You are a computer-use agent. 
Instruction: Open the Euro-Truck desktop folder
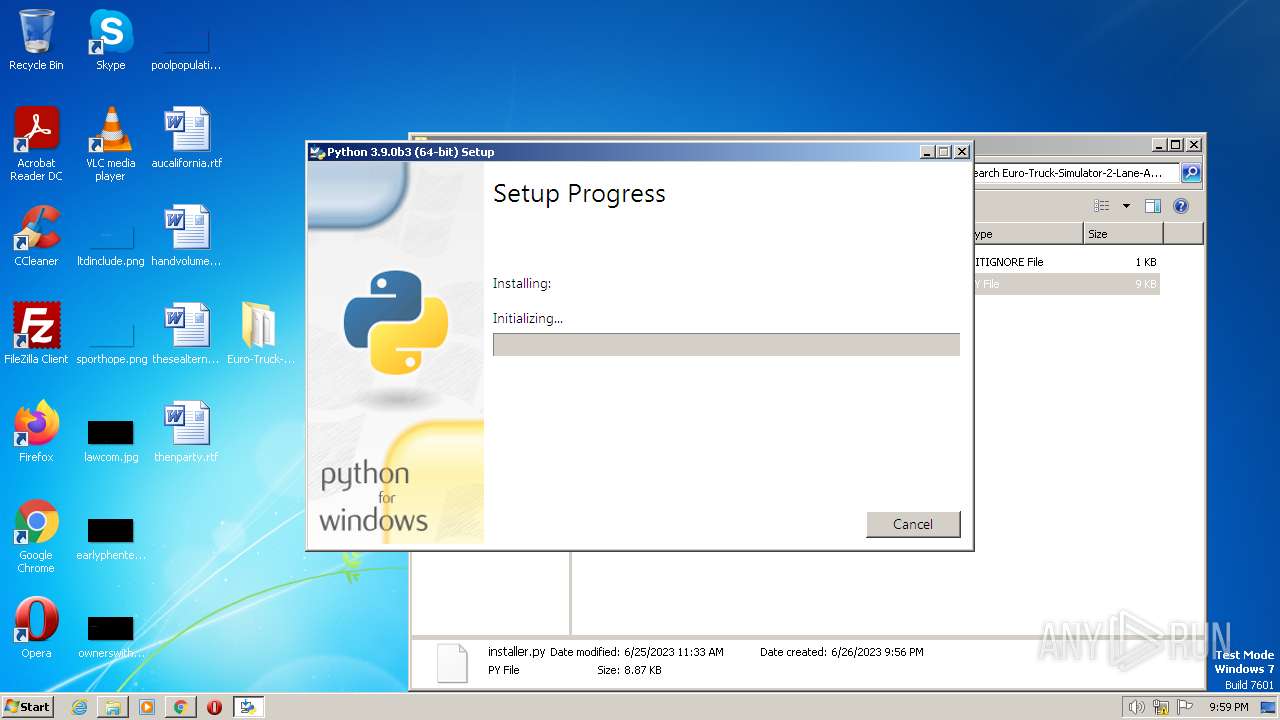pos(260,334)
